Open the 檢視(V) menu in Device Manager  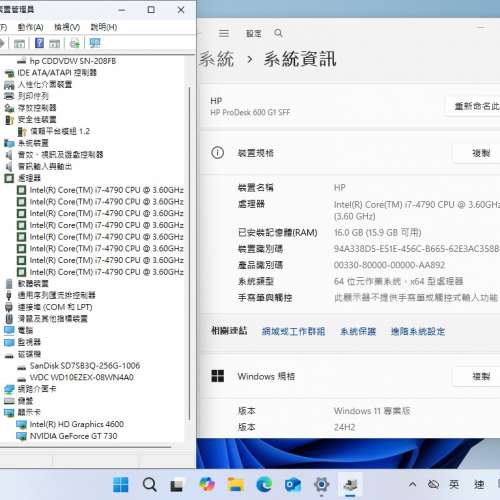pyautogui.click(x=67, y=27)
